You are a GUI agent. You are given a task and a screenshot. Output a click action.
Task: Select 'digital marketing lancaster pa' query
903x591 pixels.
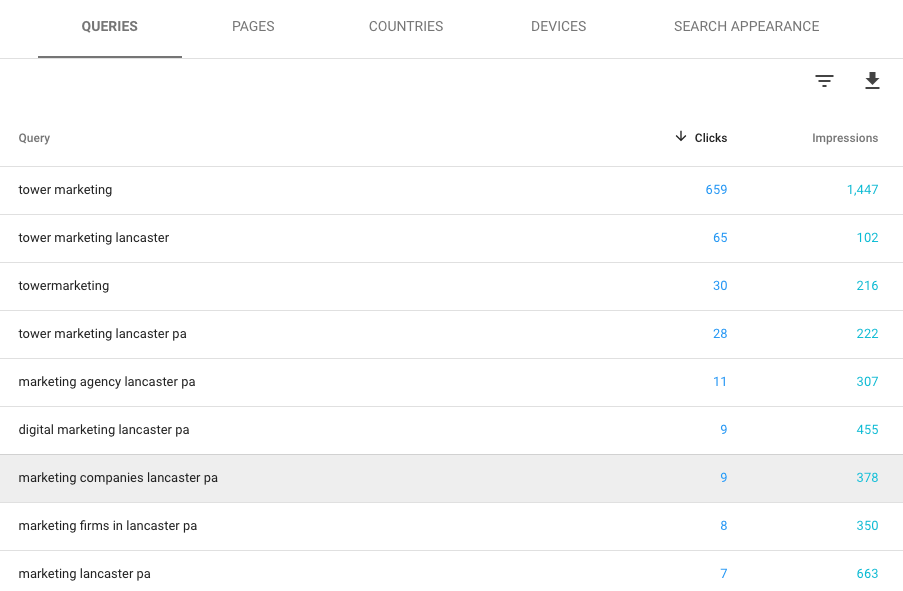click(104, 430)
